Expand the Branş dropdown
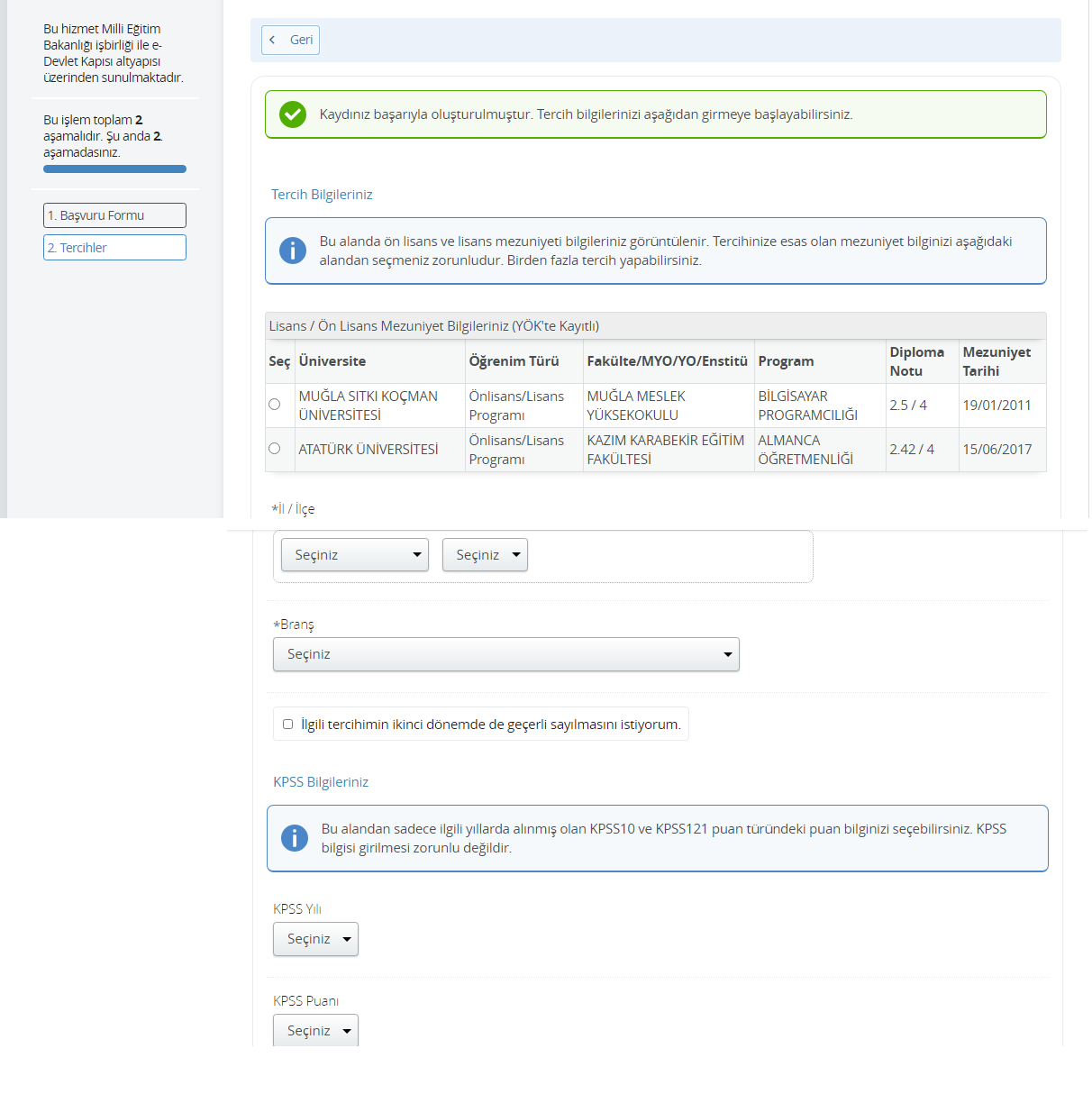The width and height of the screenshot is (1092, 1094). [x=505, y=654]
